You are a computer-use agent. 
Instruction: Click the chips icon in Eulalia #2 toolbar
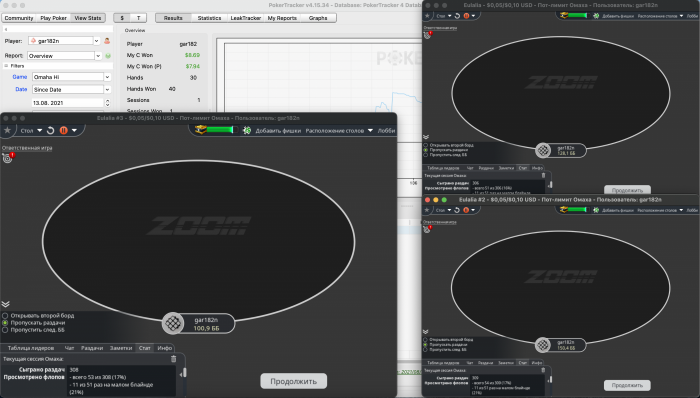[596, 210]
